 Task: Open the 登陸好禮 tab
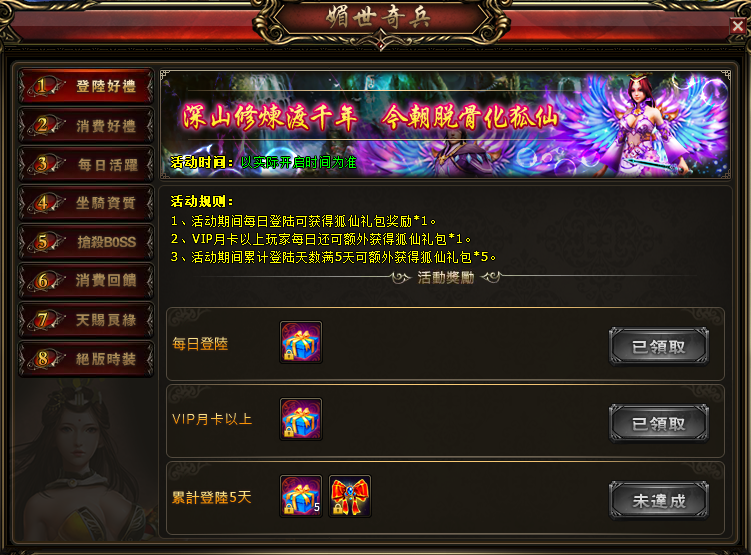pyautogui.click(x=86, y=86)
